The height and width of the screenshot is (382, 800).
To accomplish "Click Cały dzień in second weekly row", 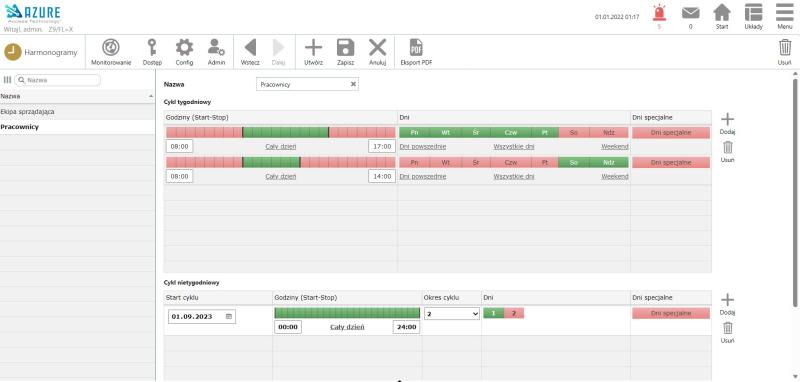I will point(281,177).
